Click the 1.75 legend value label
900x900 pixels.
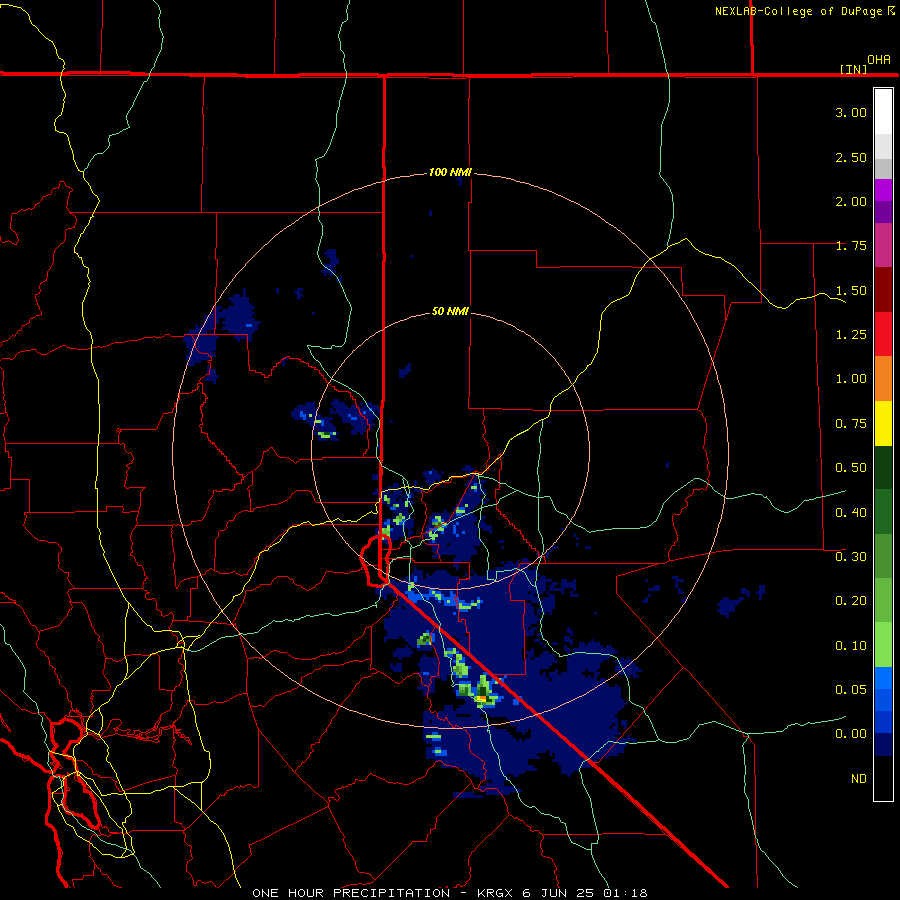point(851,246)
